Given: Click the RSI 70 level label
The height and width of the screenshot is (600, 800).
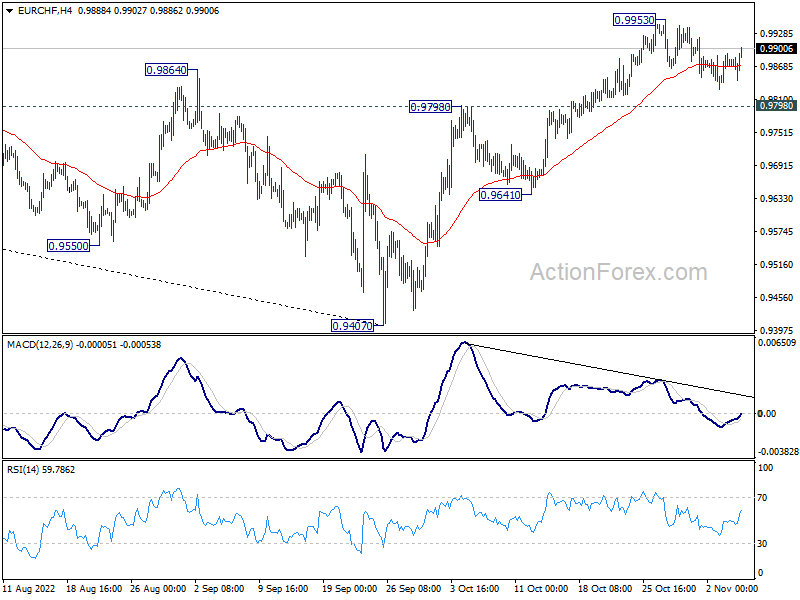Looking at the screenshot, I should point(762,497).
